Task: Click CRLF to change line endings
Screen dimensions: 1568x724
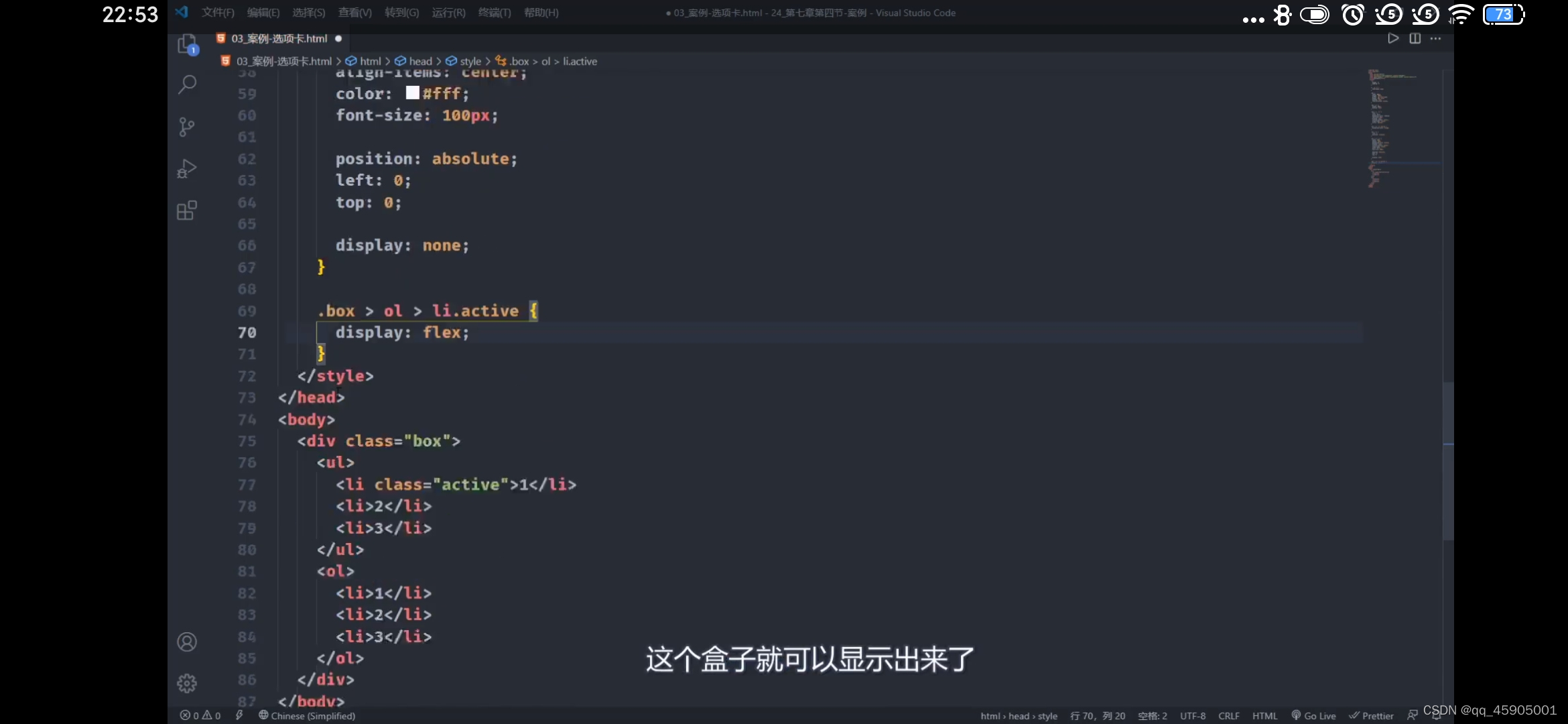Action: pyautogui.click(x=1230, y=715)
